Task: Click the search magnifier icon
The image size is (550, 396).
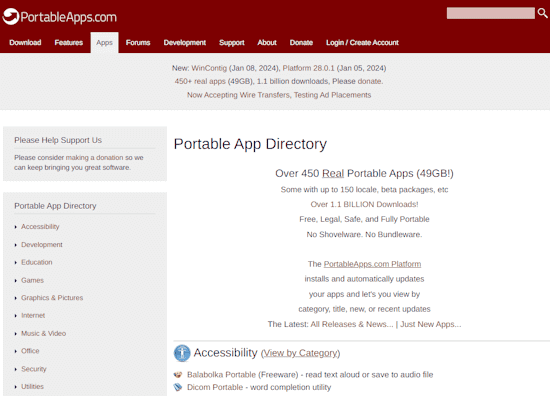Action: point(542,13)
